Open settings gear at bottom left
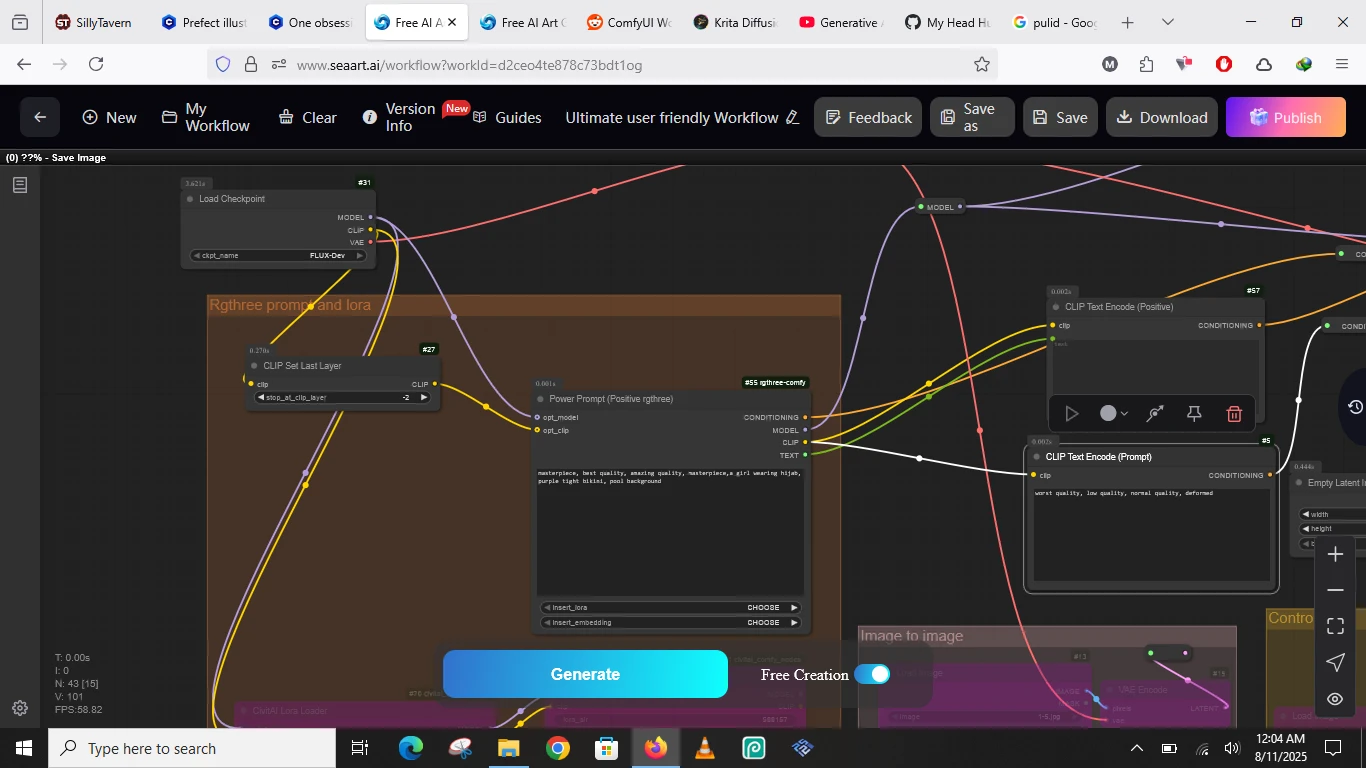This screenshot has height=768, width=1366. click(20, 708)
